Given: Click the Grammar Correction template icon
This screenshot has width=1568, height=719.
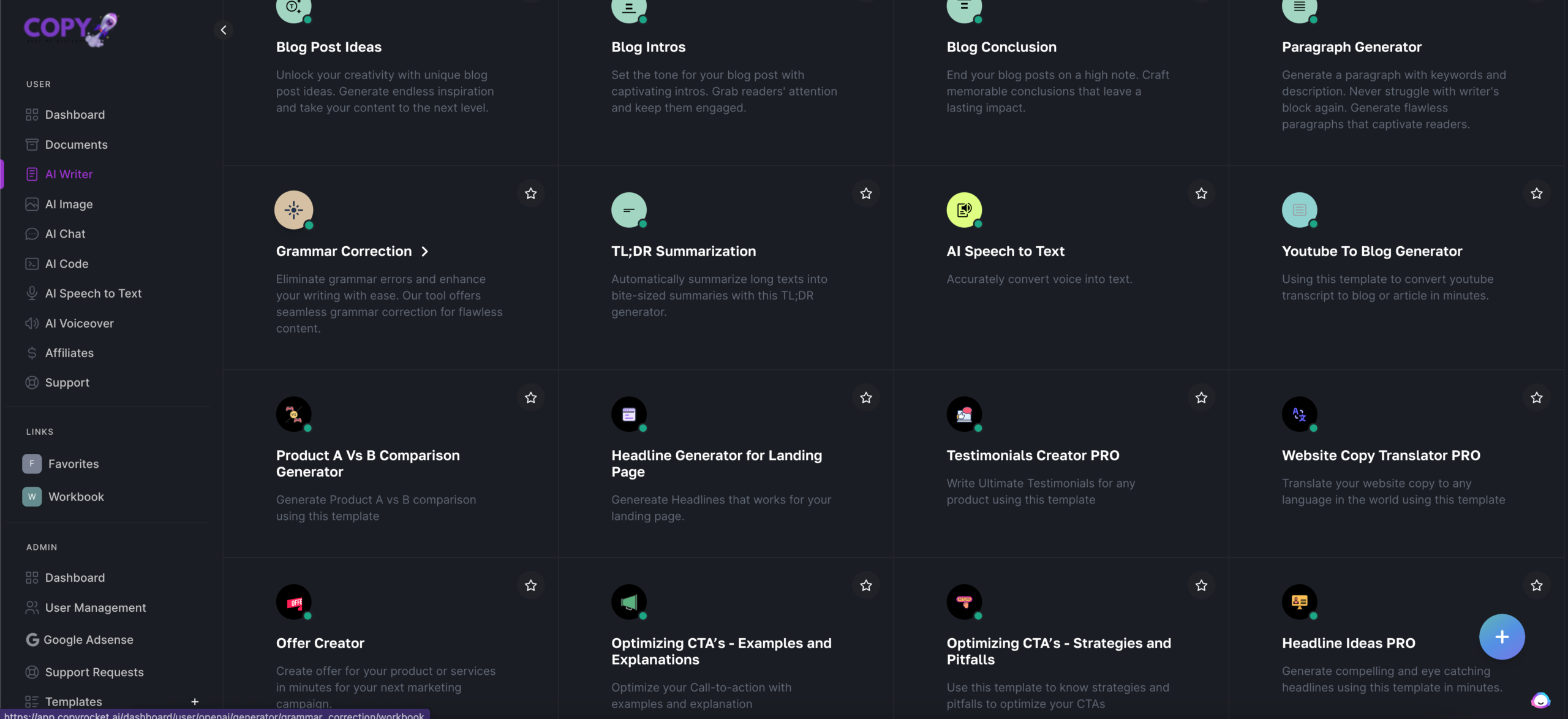Looking at the screenshot, I should [293, 209].
